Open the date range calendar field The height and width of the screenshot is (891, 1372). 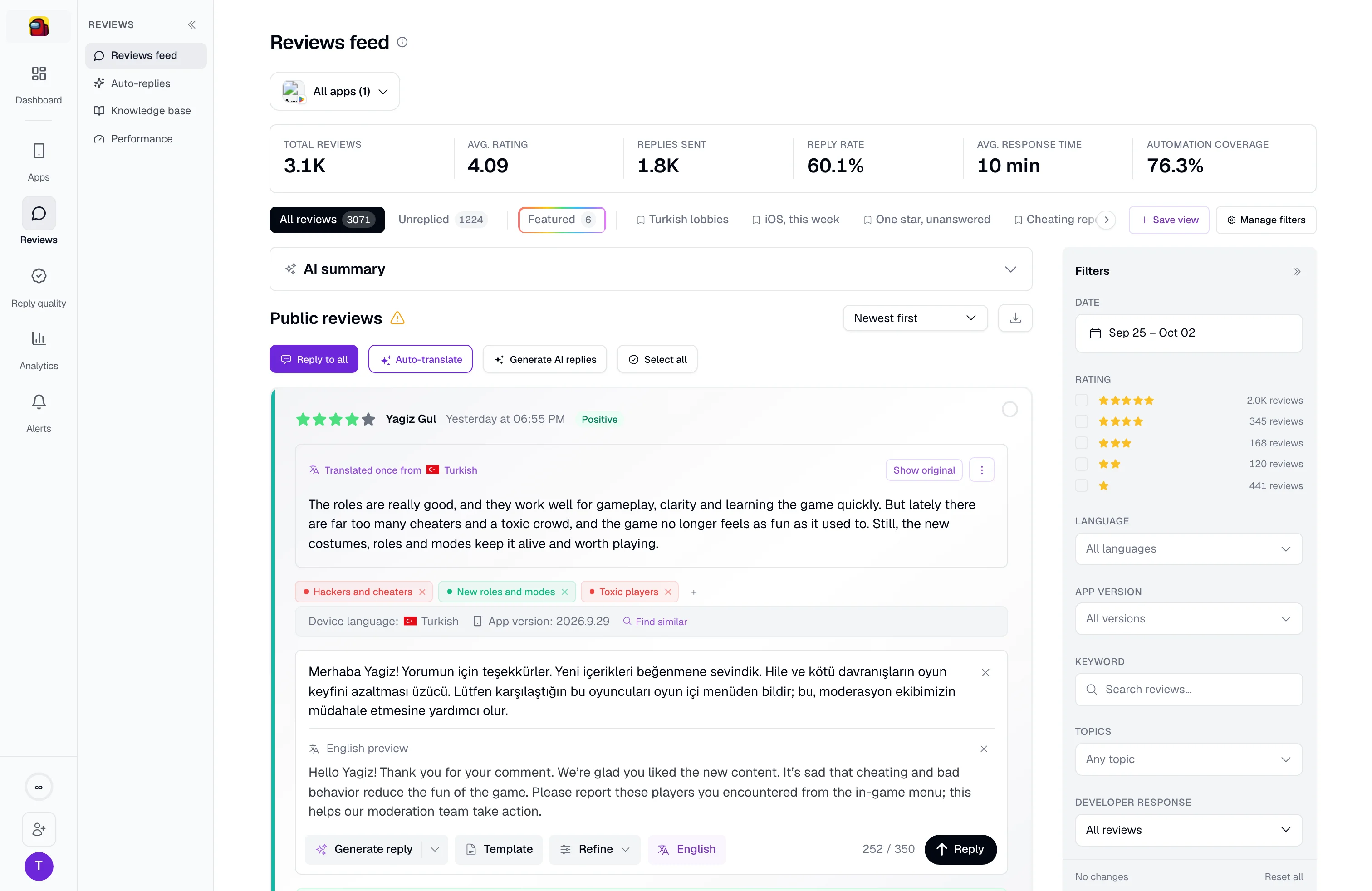[x=1189, y=333]
